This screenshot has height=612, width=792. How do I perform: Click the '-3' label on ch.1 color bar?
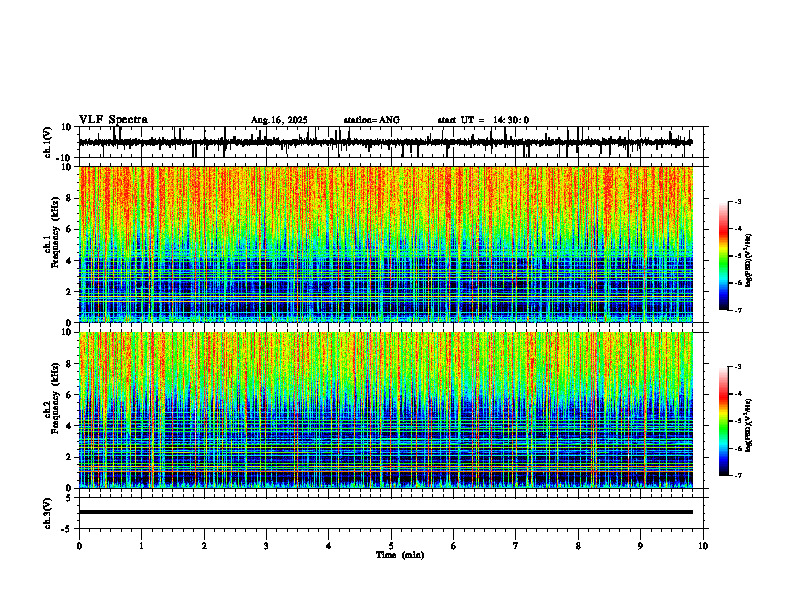point(738,201)
